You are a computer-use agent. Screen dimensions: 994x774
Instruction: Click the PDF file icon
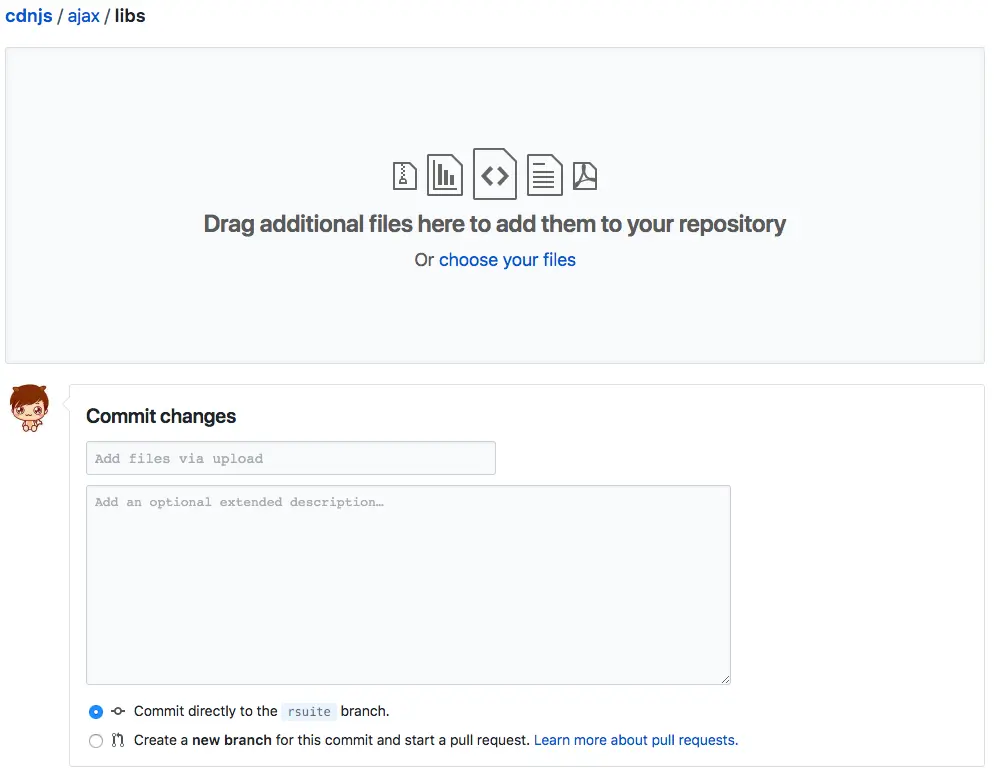point(584,176)
